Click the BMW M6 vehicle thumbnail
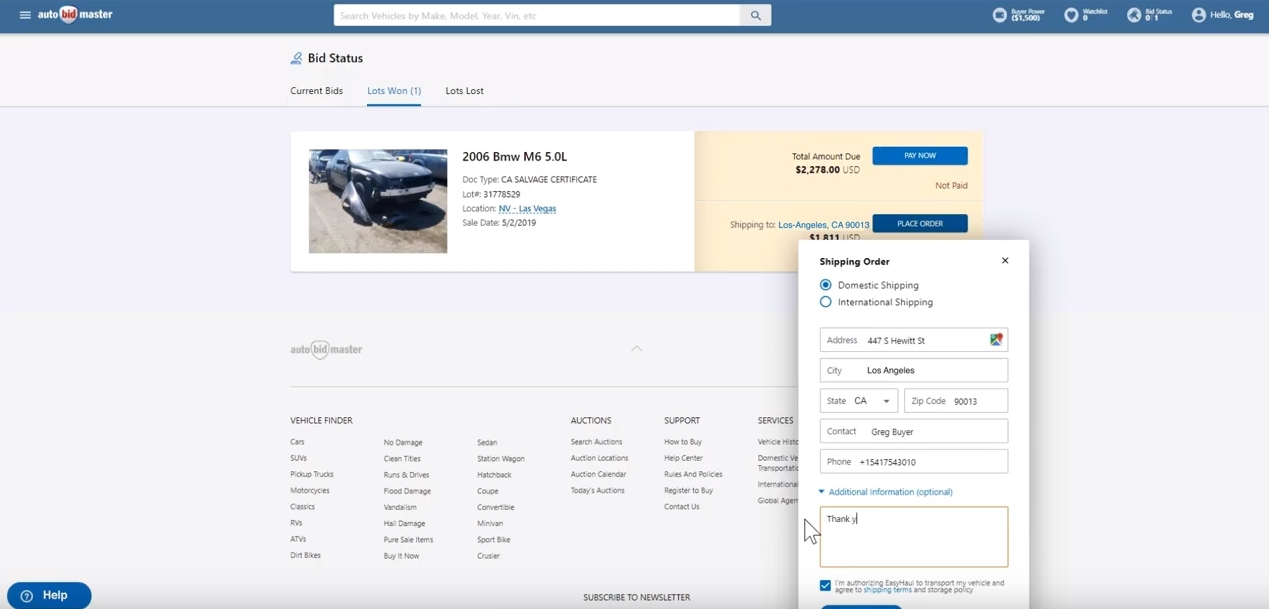1269x609 pixels. click(x=378, y=201)
